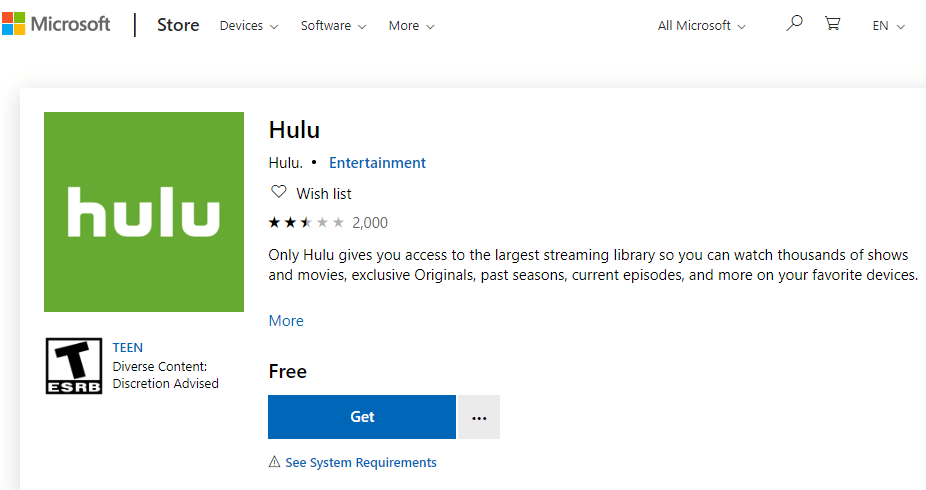The height and width of the screenshot is (490, 926).
Task: Click the Microsoft logo
Action: (56, 25)
